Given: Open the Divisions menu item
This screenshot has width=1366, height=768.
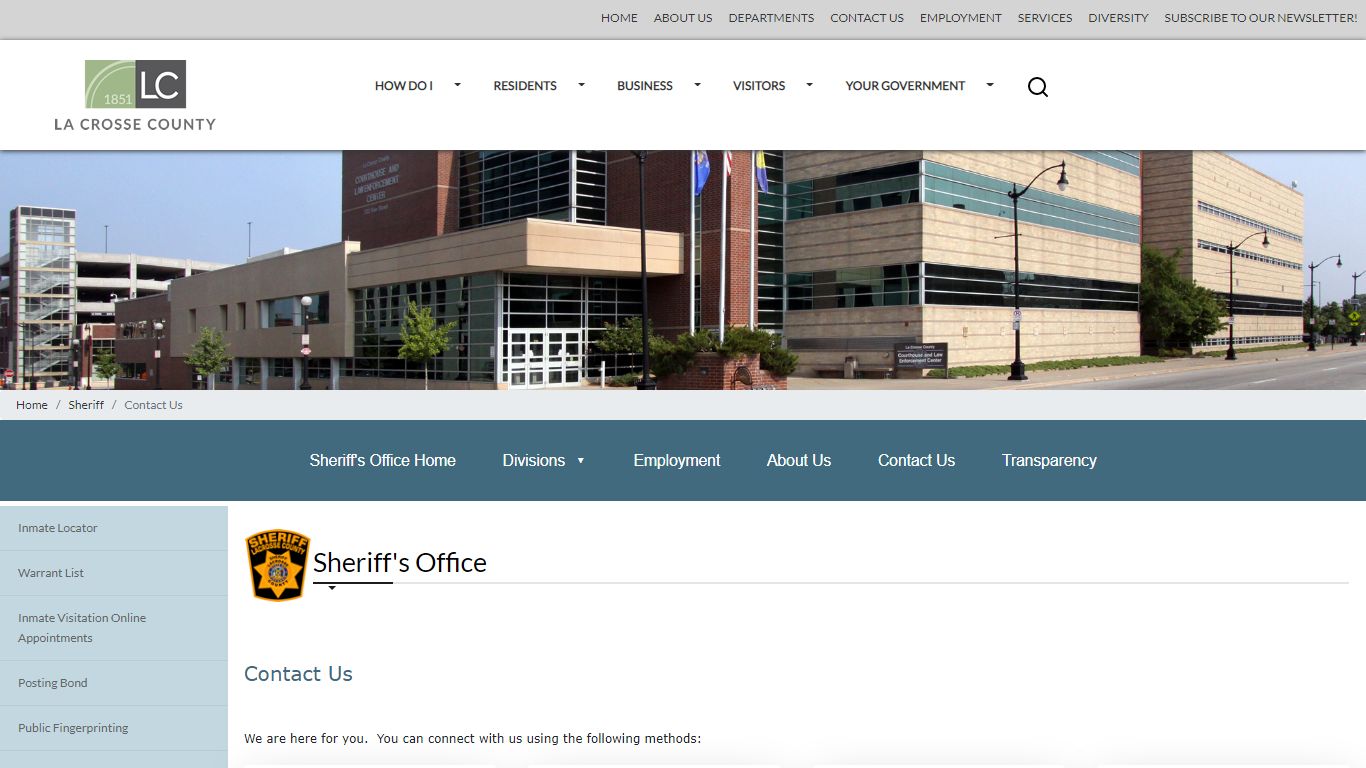Looking at the screenshot, I should 534,461.
